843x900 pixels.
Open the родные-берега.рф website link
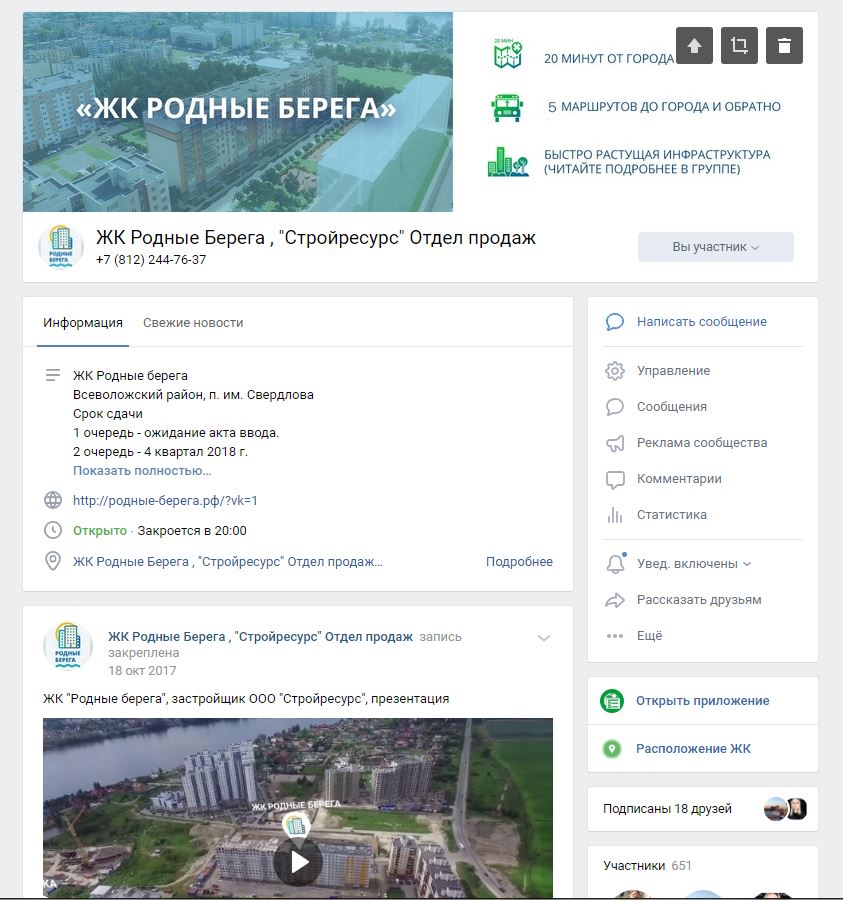click(165, 500)
